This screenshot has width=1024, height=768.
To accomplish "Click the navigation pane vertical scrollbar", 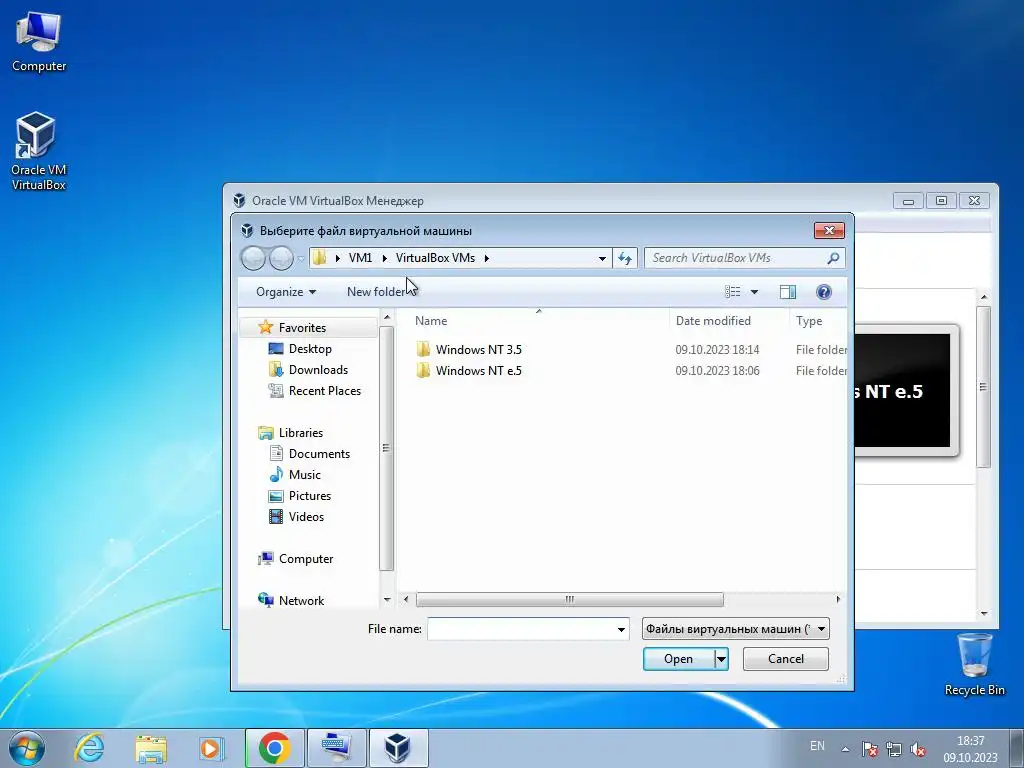I will (x=386, y=448).
